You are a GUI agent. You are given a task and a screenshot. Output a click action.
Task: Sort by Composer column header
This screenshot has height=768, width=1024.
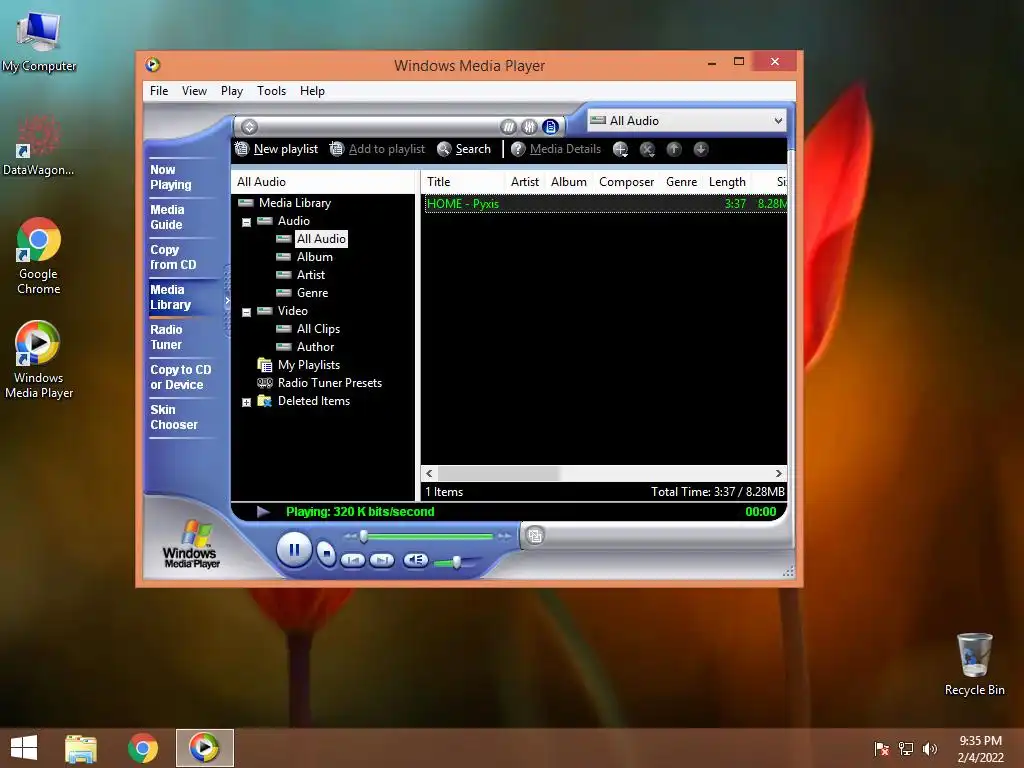point(626,182)
